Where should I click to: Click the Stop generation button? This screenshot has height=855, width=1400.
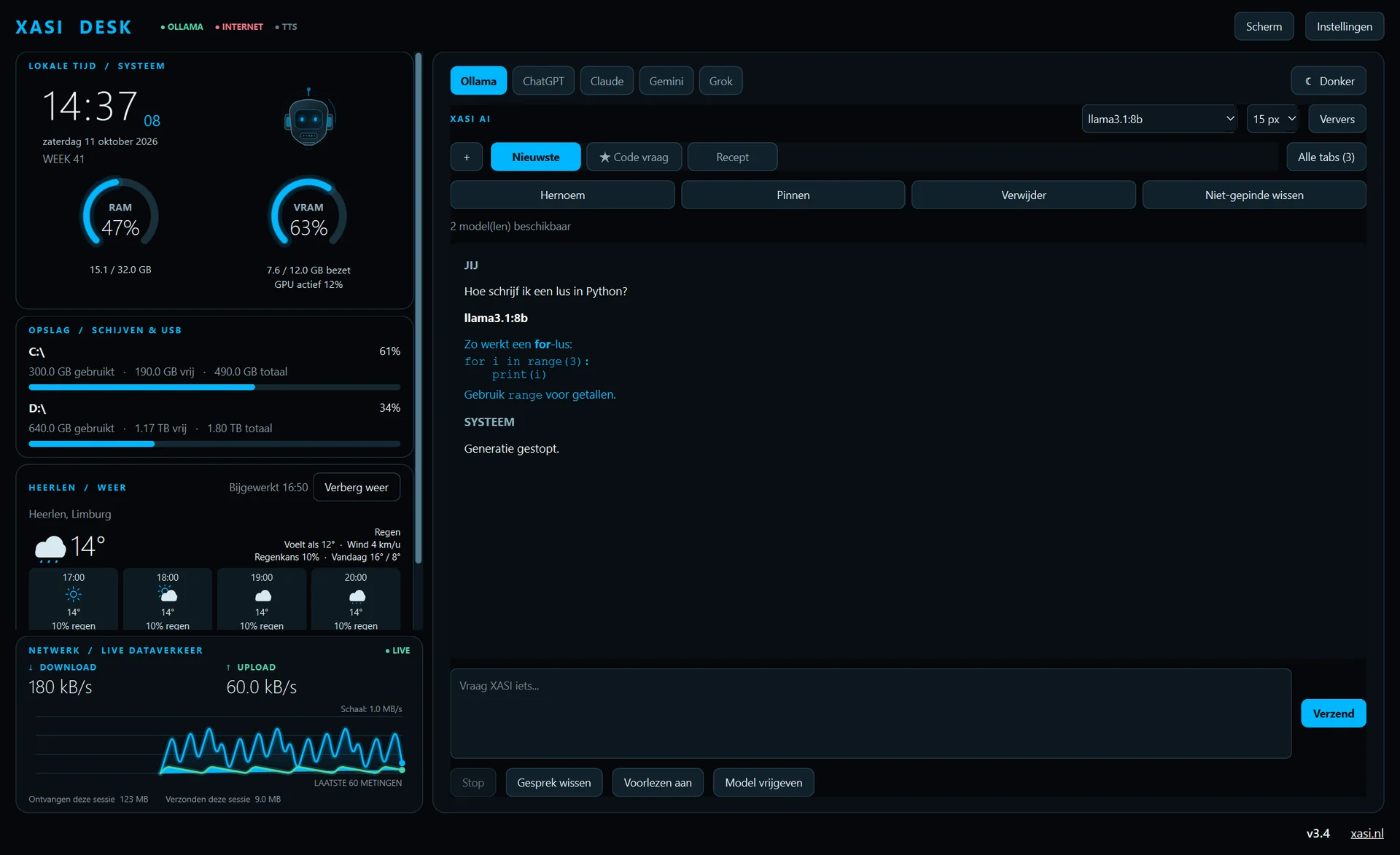[x=473, y=782]
